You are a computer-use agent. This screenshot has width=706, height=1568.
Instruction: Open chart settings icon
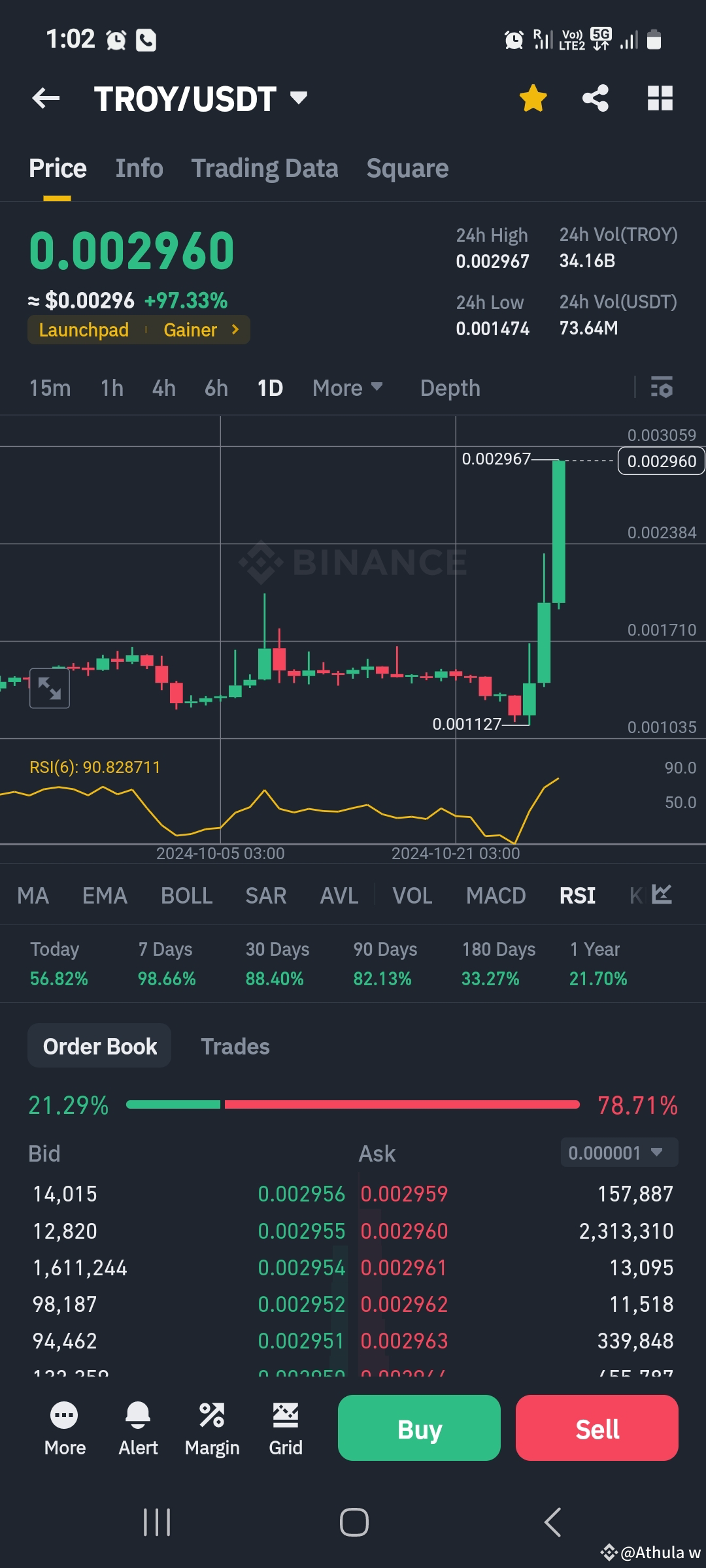click(662, 387)
